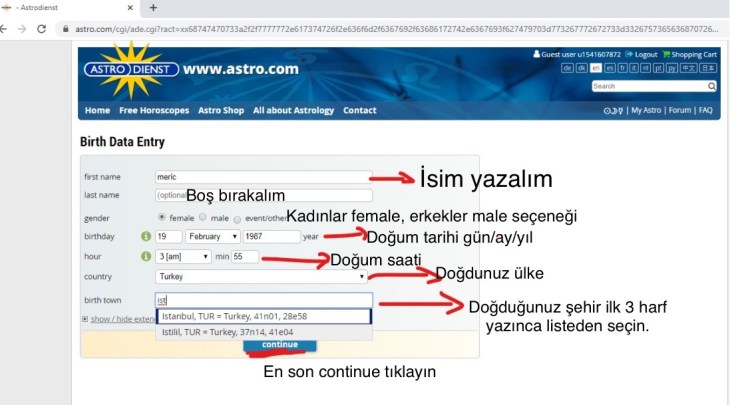This screenshot has width=750, height=405.
Task: Open the All about Astrology menu
Action: pyautogui.click(x=293, y=110)
